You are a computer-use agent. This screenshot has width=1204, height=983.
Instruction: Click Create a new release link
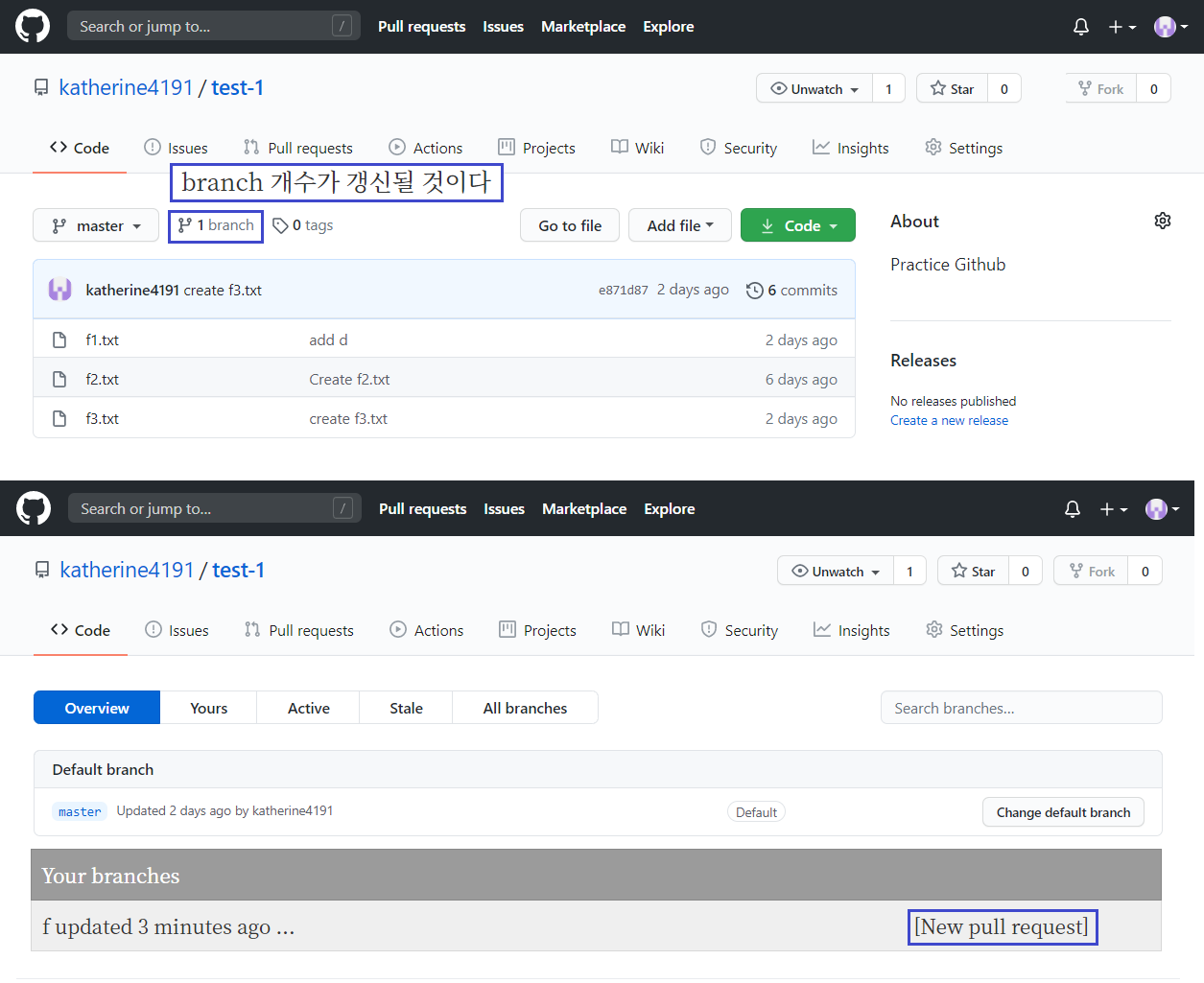tap(949, 420)
